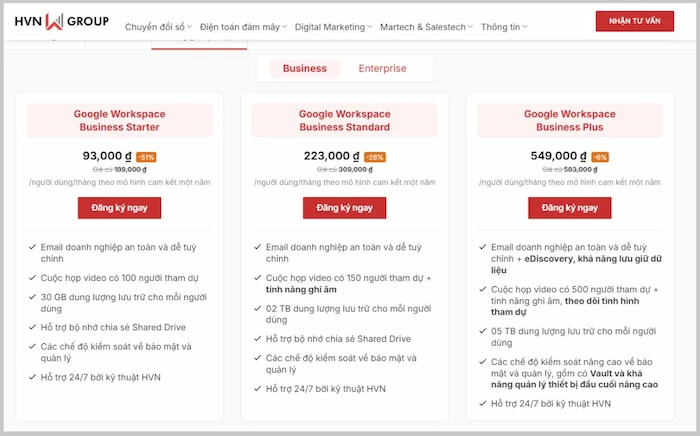Image resolution: width=700 pixels, height=436 pixels.
Task: Click the -6% discount badge
Action: 600,157
